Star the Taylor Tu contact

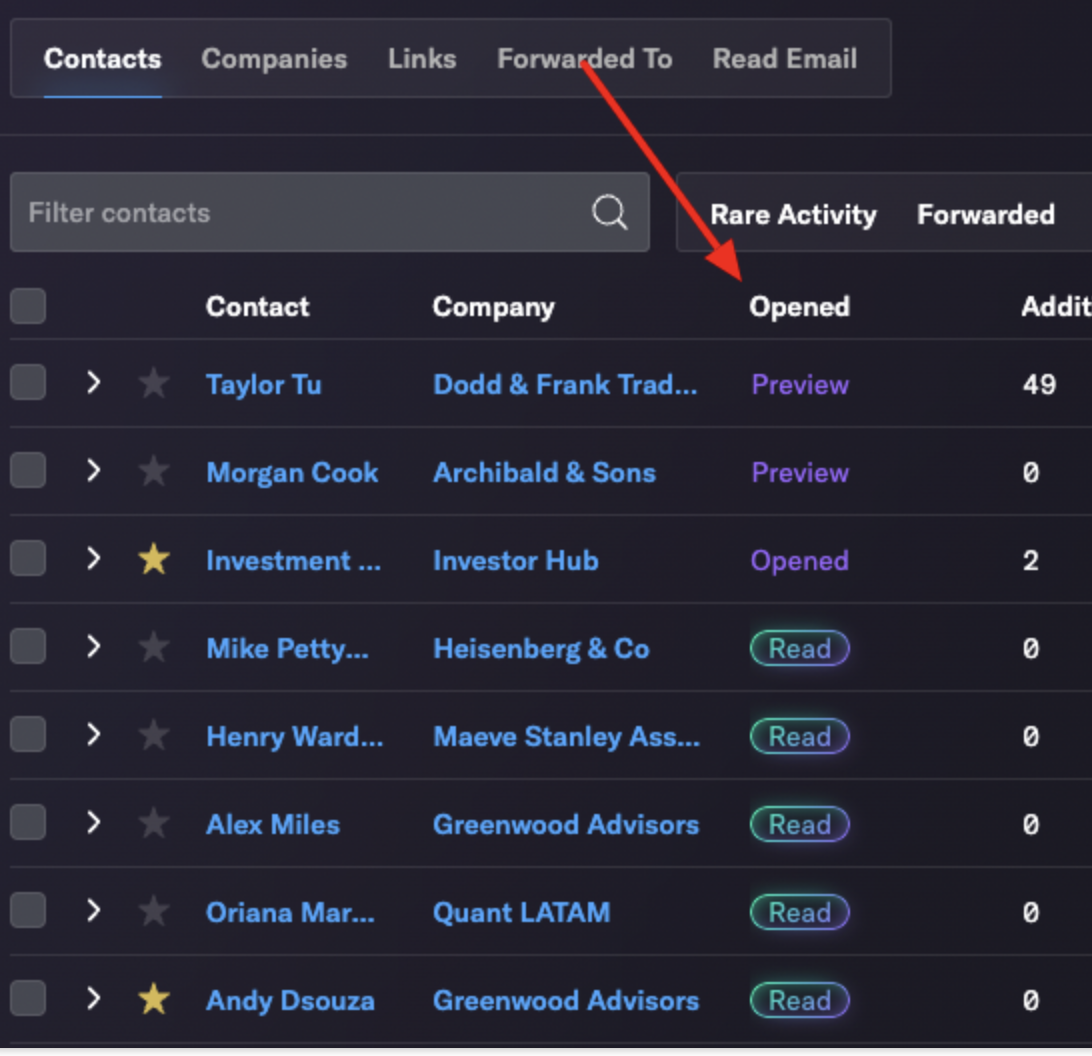click(154, 383)
